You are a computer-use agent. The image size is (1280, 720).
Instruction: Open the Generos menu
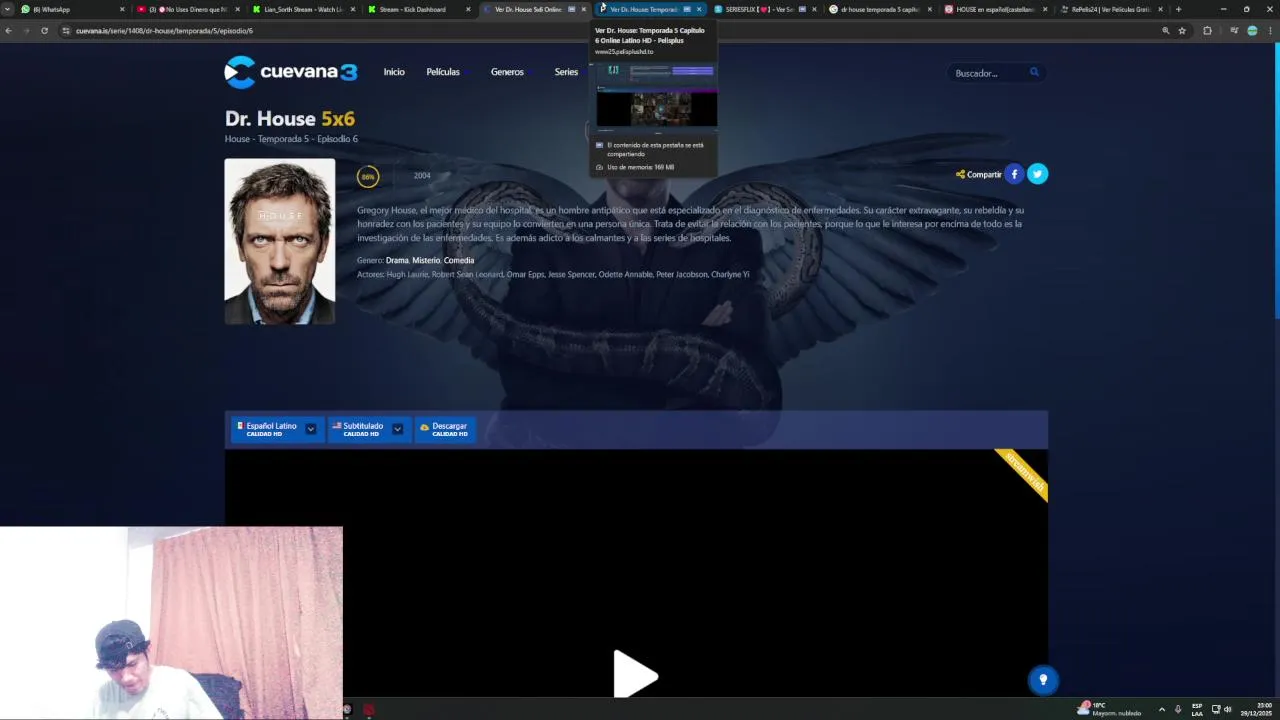(507, 72)
